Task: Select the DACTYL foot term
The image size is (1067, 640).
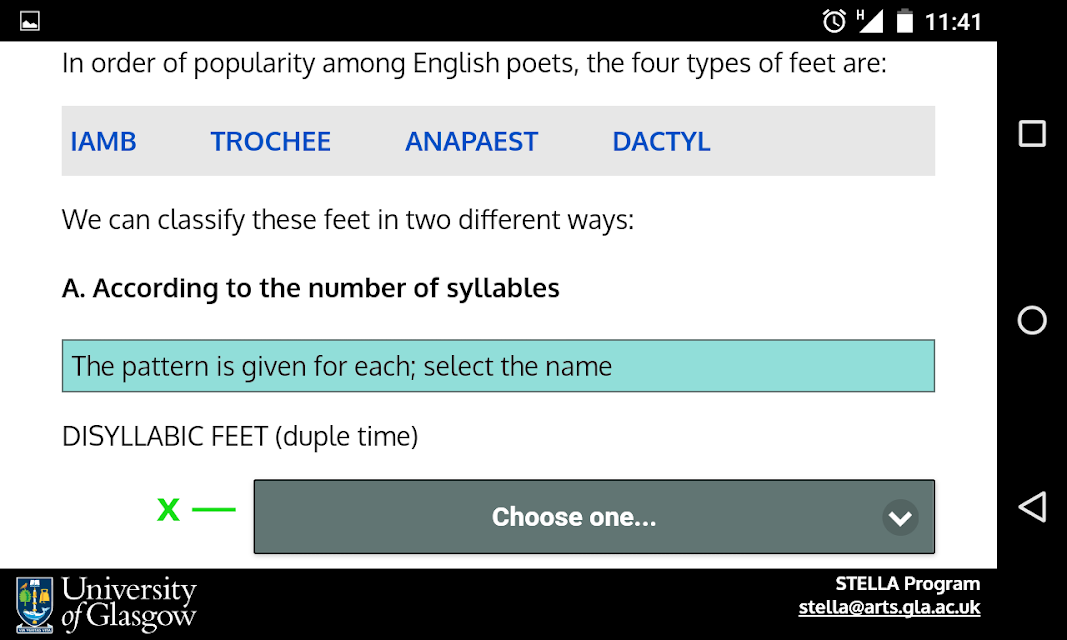Action: 661,141
